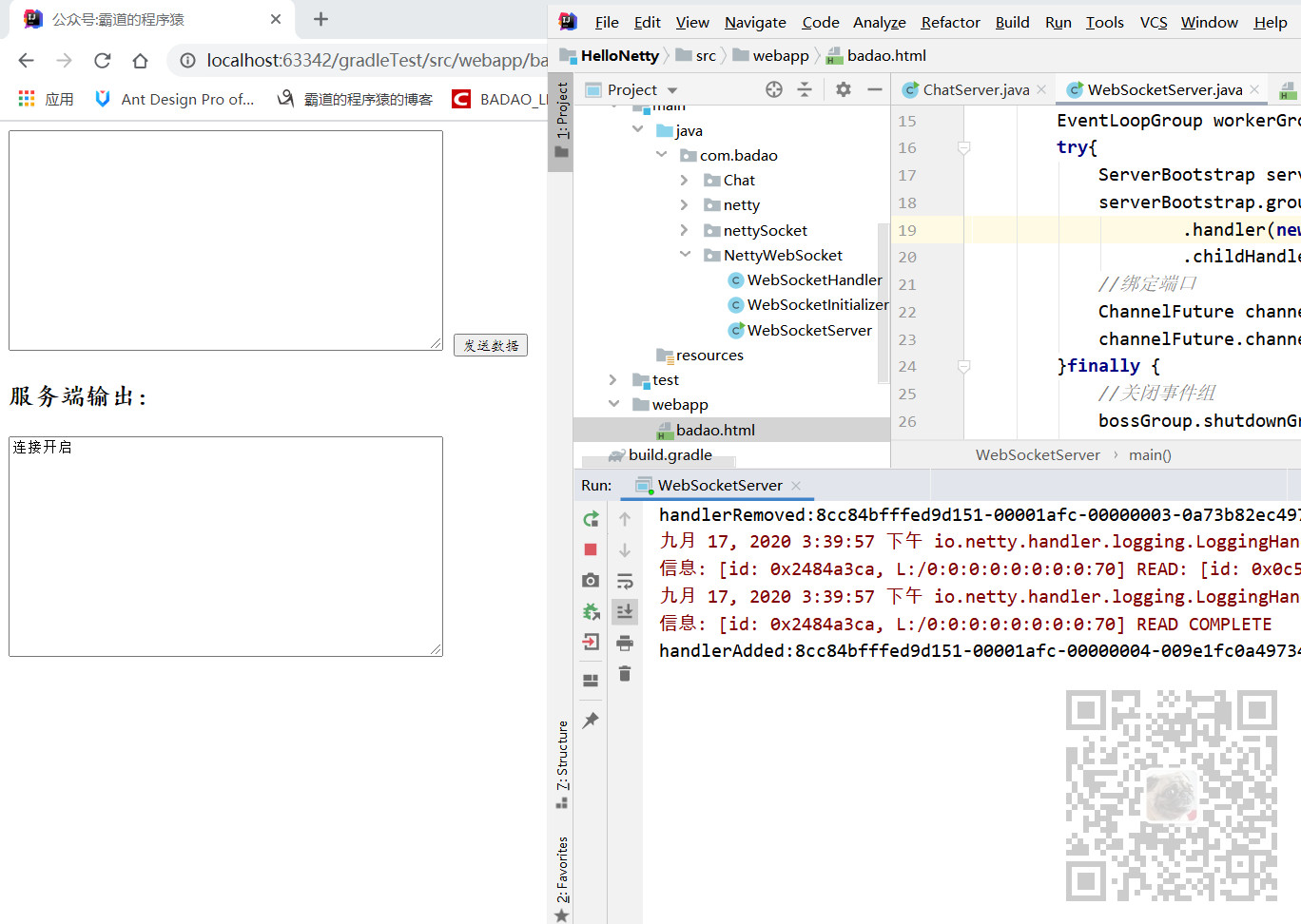
Task: Open the 应用 apps bookmark
Action: tap(46, 99)
